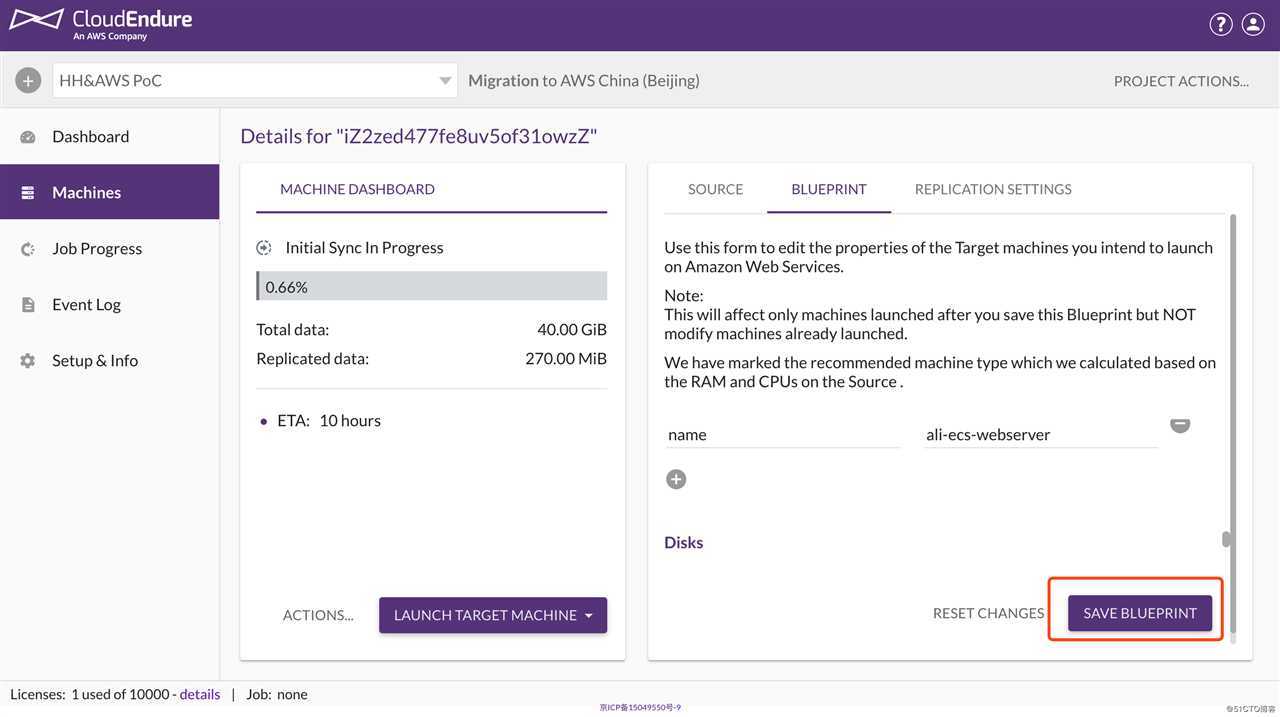Open the help question mark icon
The width and height of the screenshot is (1280, 717).
tap(1221, 24)
